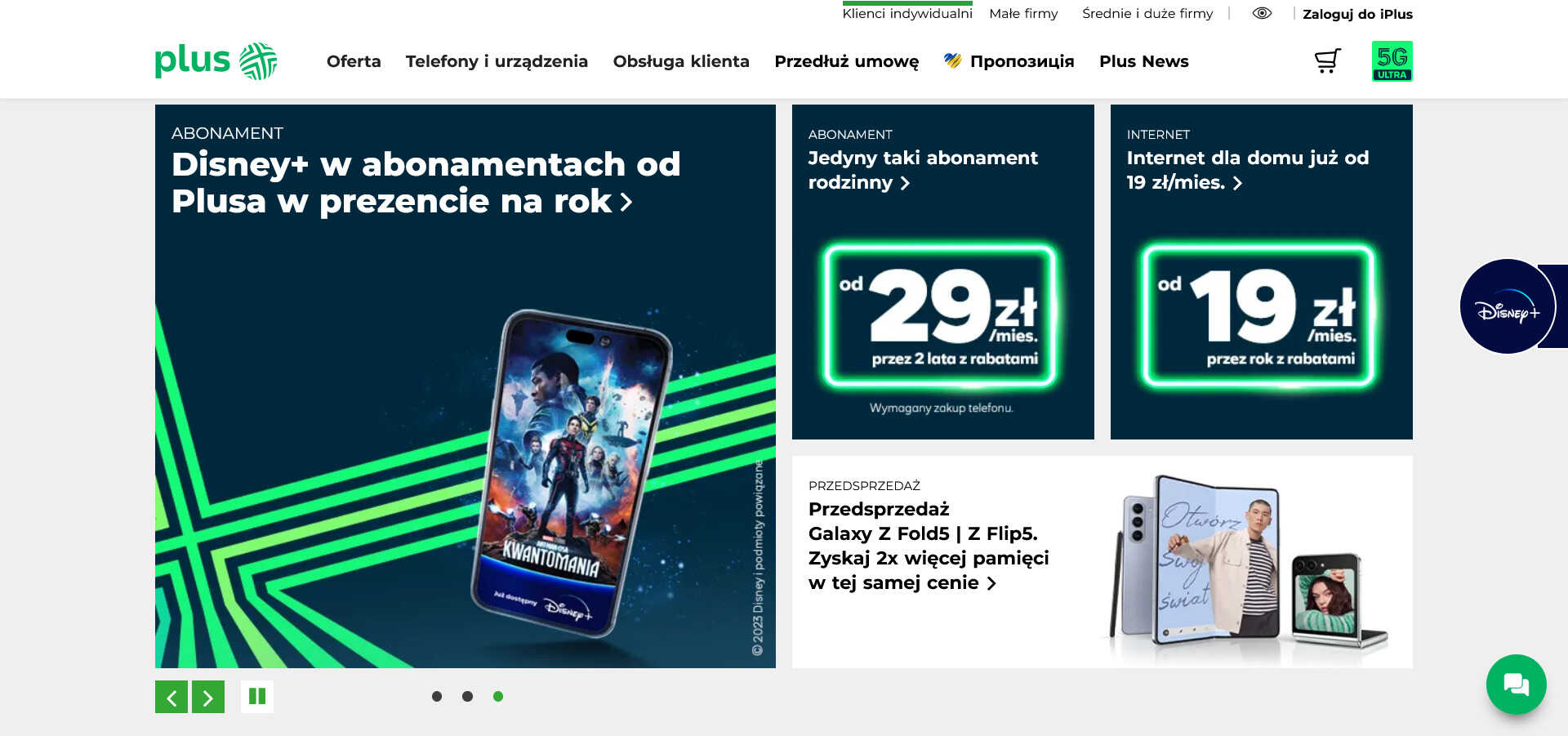Open Przedłuż umowę page
The image size is (1568, 736).
point(846,61)
